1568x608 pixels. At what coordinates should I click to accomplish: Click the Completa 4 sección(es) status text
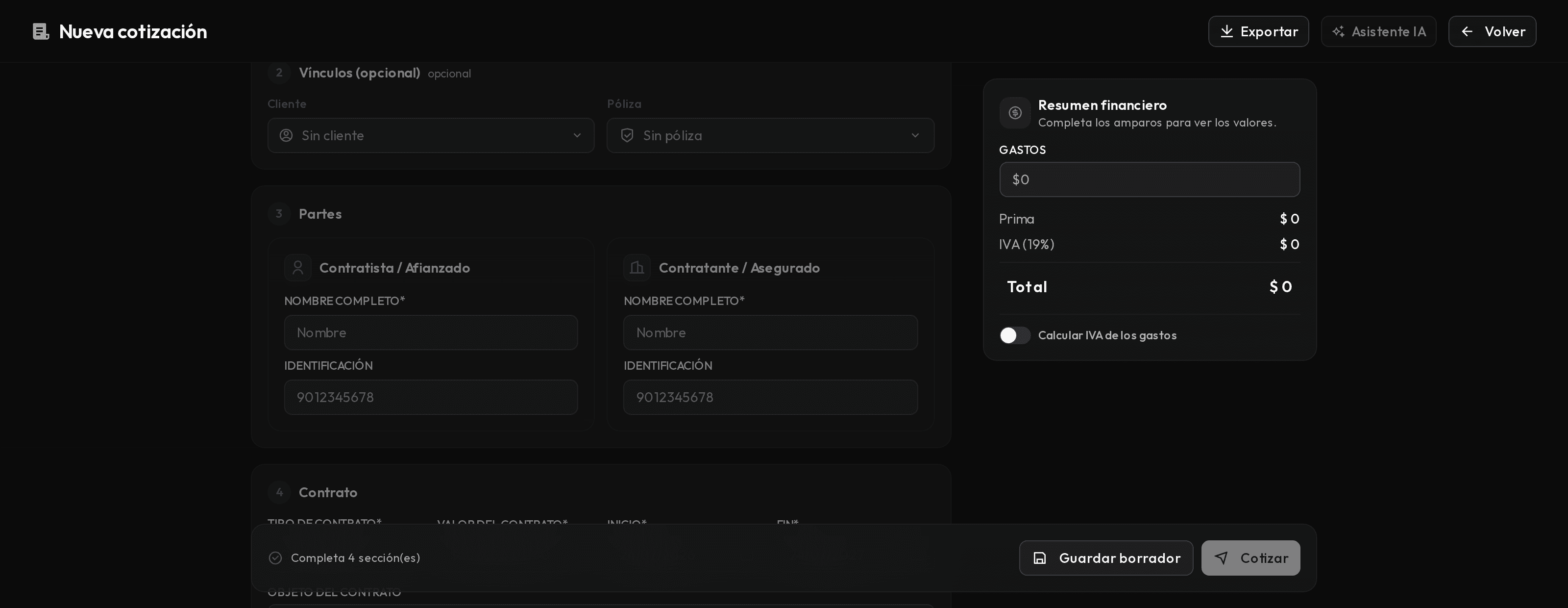tap(355, 558)
